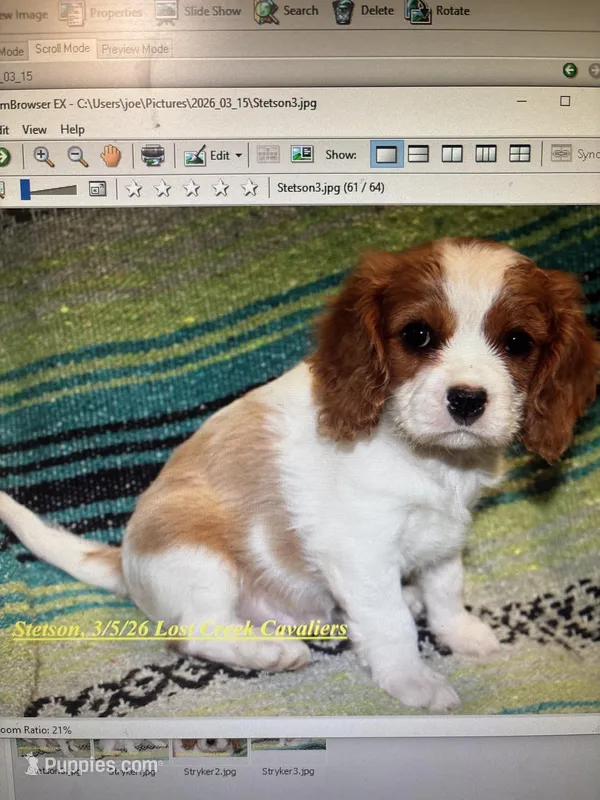
Task: Click the zoom out magnifier icon
Action: tap(78, 156)
